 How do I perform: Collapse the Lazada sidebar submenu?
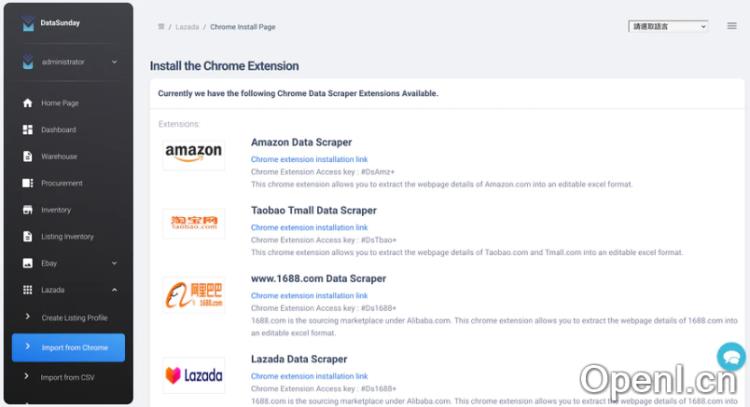(x=114, y=290)
